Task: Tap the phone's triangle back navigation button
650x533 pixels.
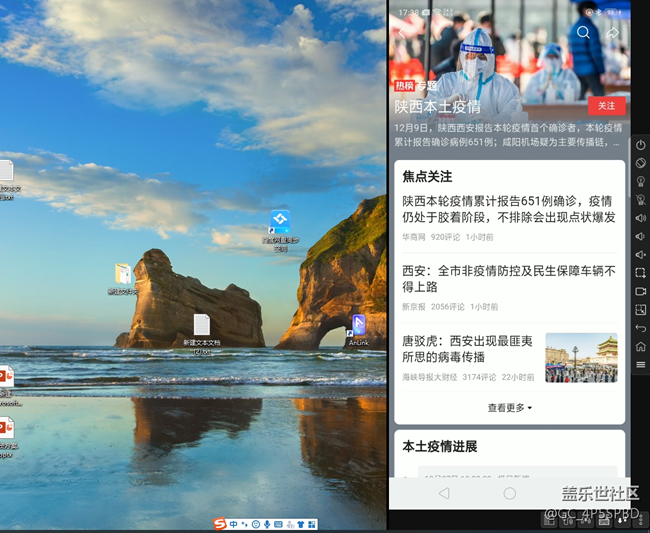Action: pos(444,494)
